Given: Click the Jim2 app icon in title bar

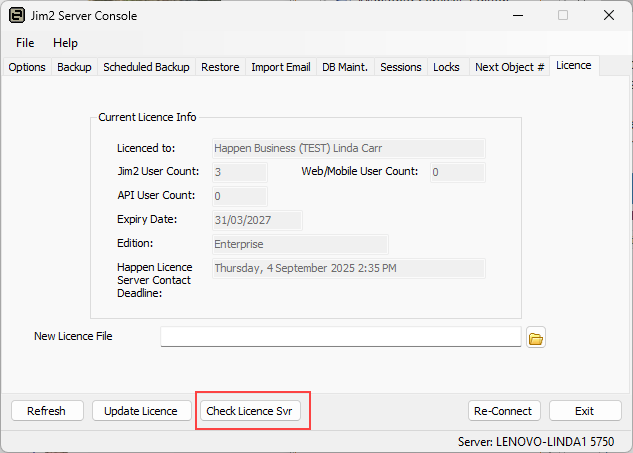Looking at the screenshot, I should point(17,15).
